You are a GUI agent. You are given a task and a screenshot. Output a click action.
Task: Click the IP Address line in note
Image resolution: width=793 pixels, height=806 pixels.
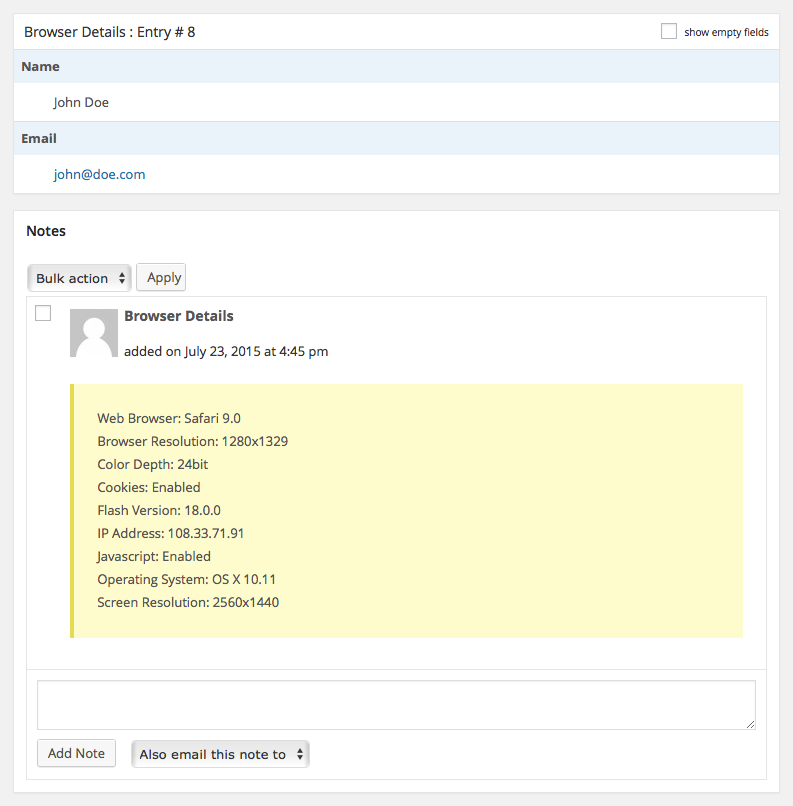pyautogui.click(x=170, y=533)
